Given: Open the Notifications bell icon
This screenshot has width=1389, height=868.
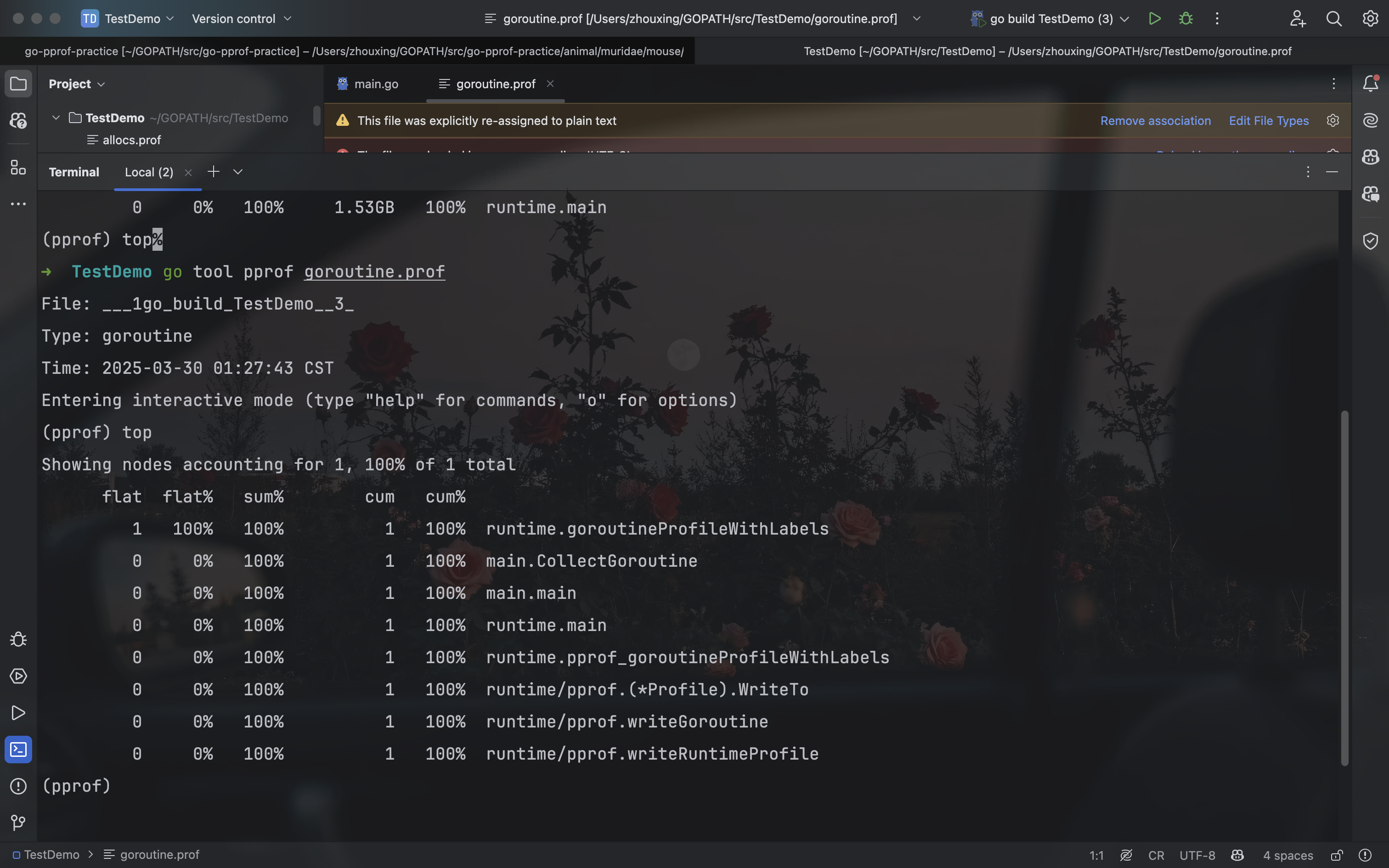Looking at the screenshot, I should 1371,84.
